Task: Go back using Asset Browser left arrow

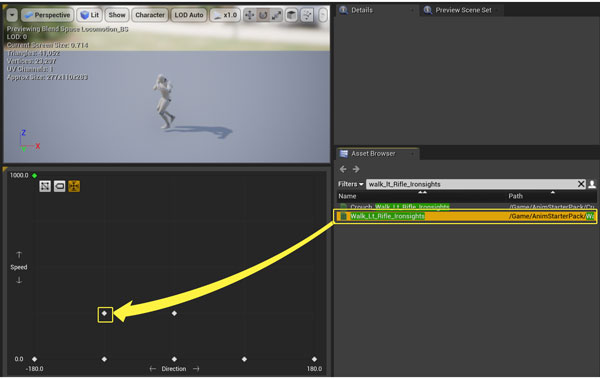Action: pos(343,169)
